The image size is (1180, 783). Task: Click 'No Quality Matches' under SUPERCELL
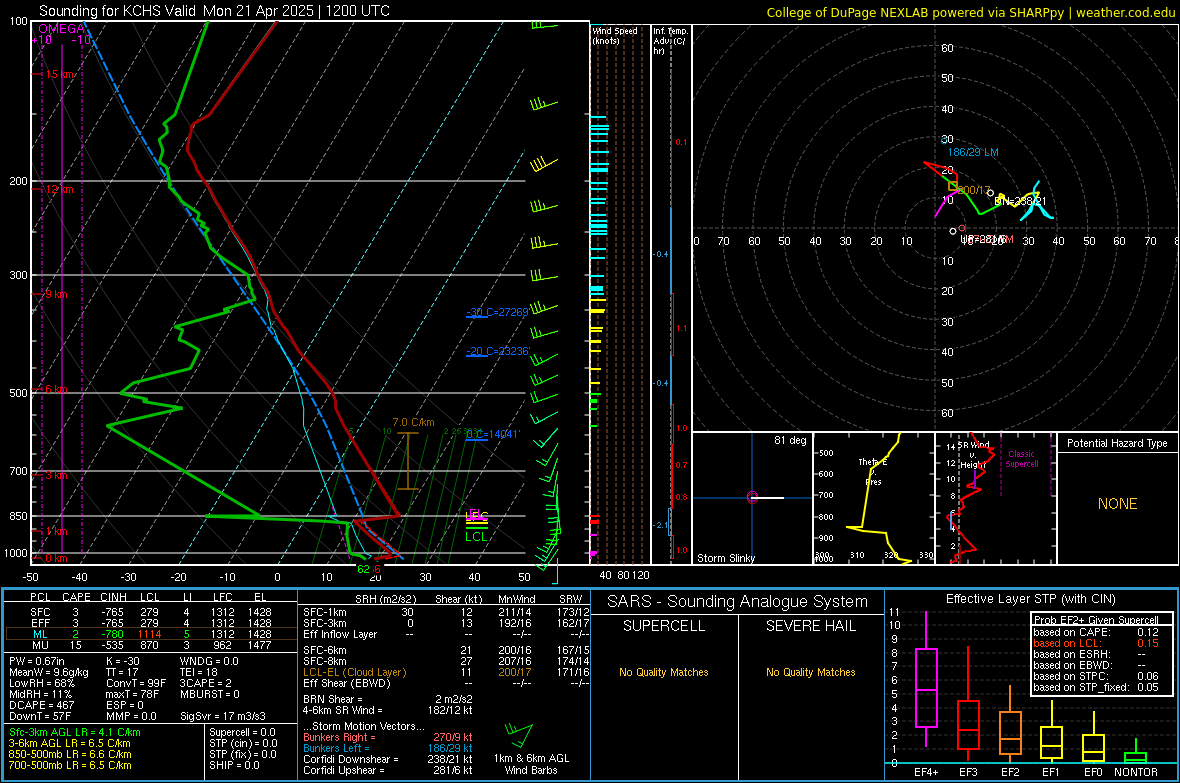click(x=664, y=672)
